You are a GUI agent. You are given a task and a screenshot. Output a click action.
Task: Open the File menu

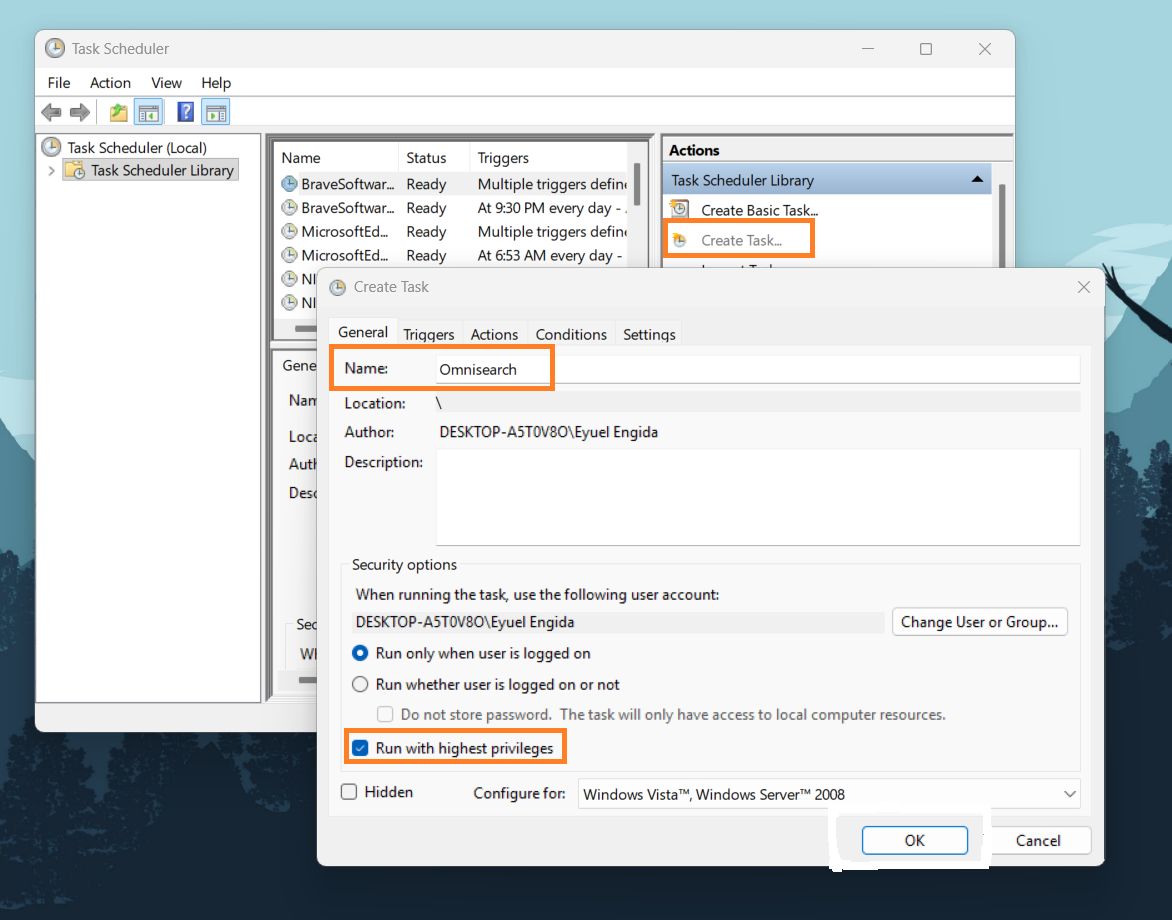tap(59, 83)
